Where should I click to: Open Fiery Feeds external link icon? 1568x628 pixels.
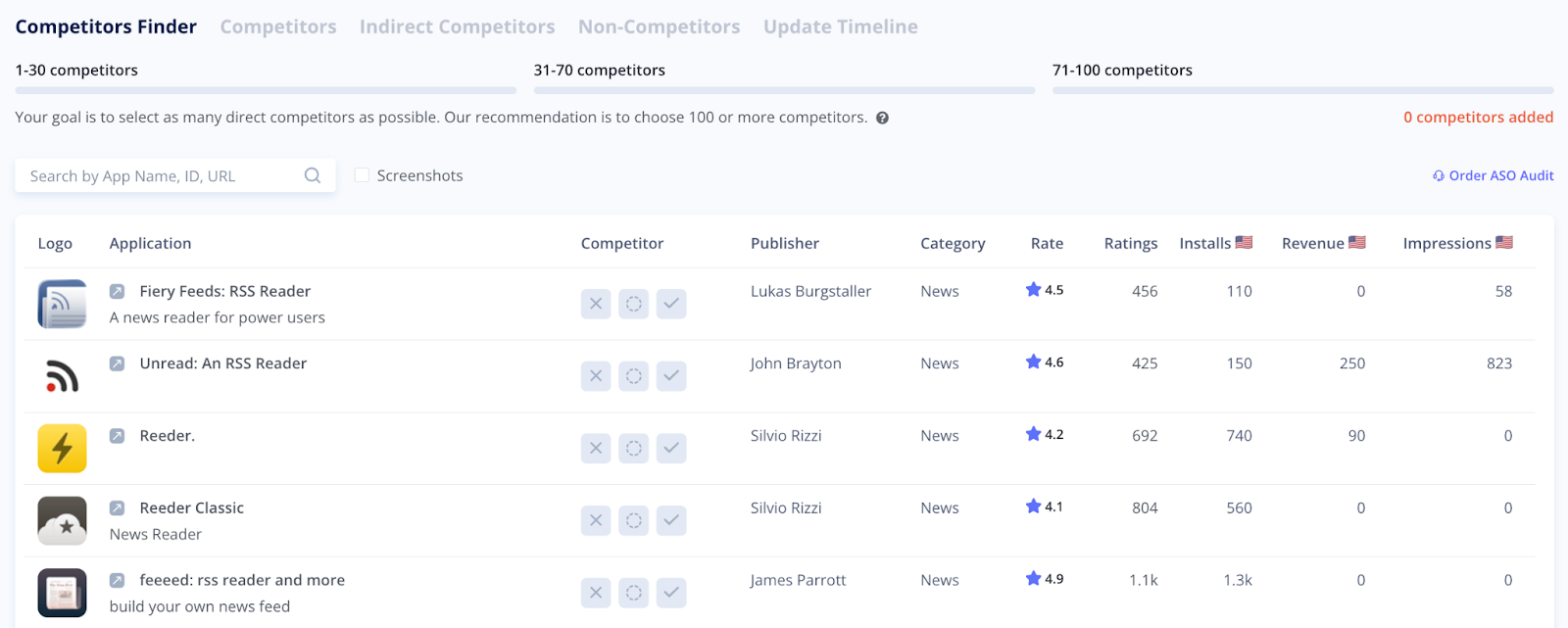click(x=117, y=291)
